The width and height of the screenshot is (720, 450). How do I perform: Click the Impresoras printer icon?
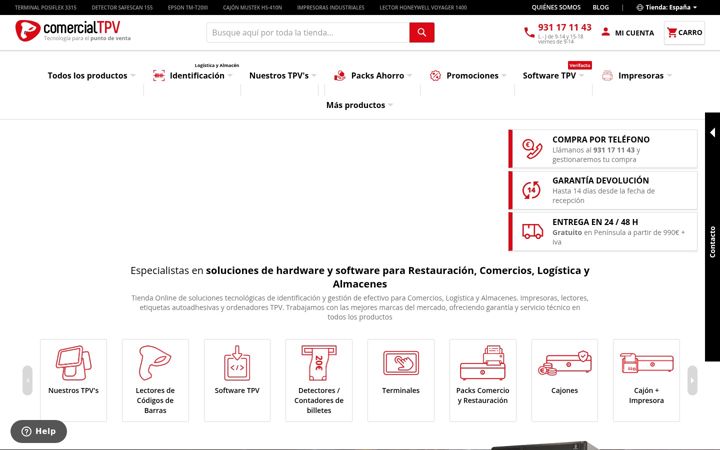pos(607,76)
